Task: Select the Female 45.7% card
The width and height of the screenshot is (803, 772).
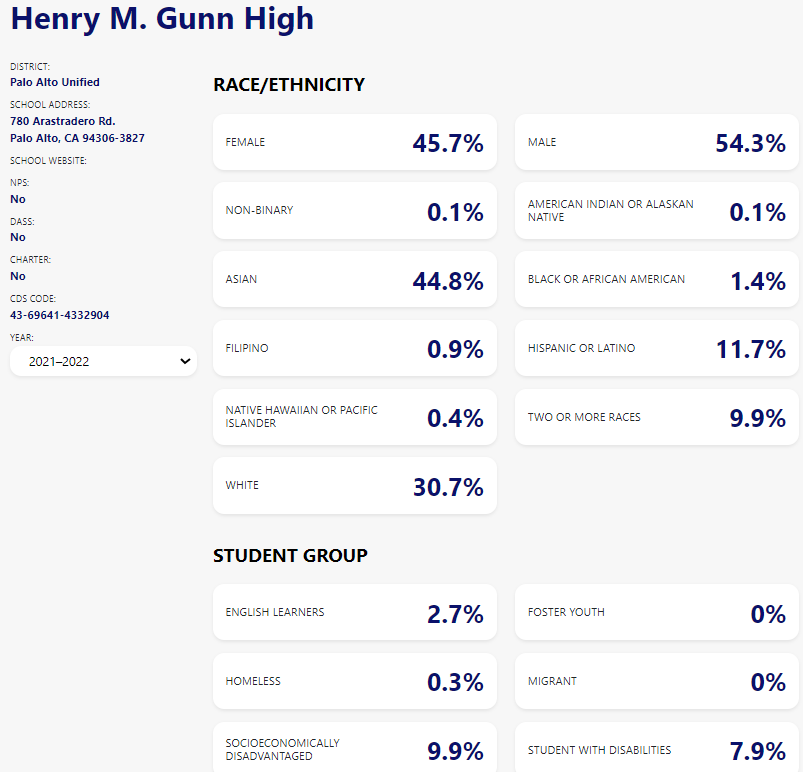Action: pos(354,143)
